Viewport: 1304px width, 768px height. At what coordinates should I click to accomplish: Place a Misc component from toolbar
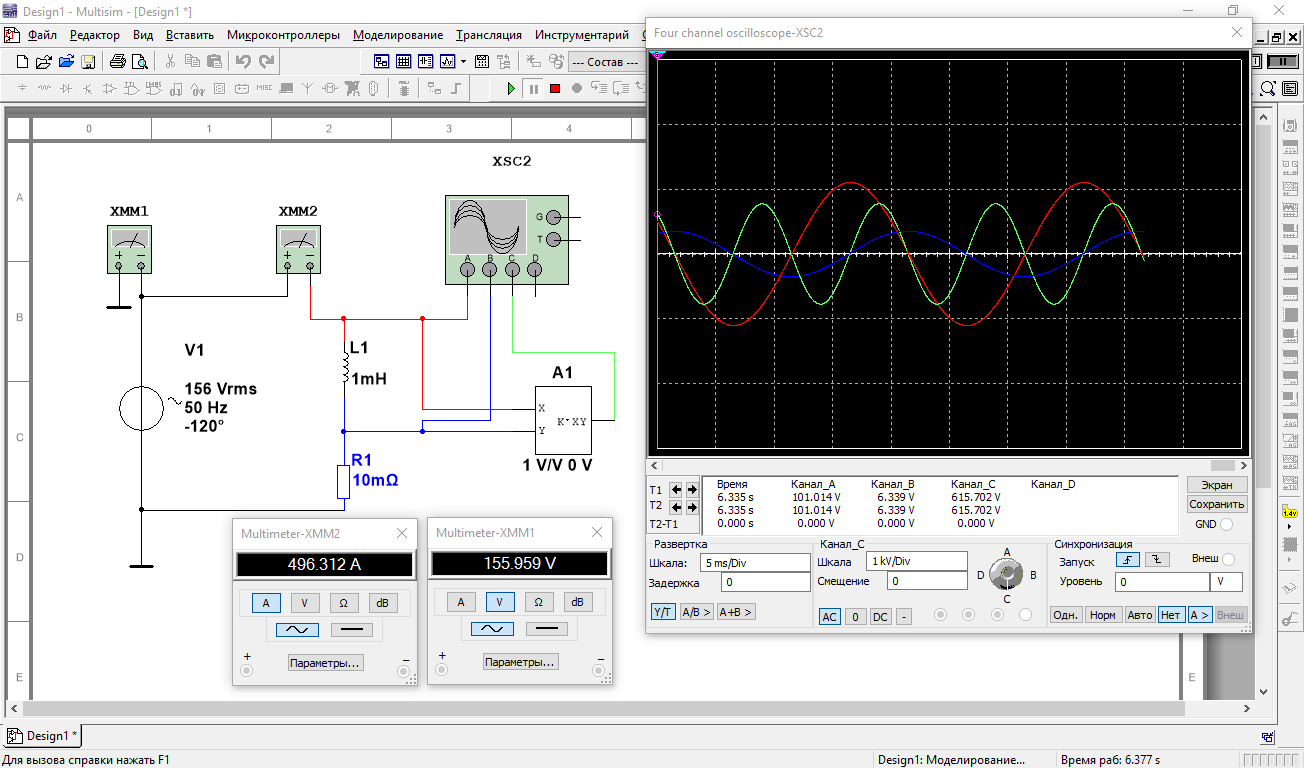click(264, 88)
